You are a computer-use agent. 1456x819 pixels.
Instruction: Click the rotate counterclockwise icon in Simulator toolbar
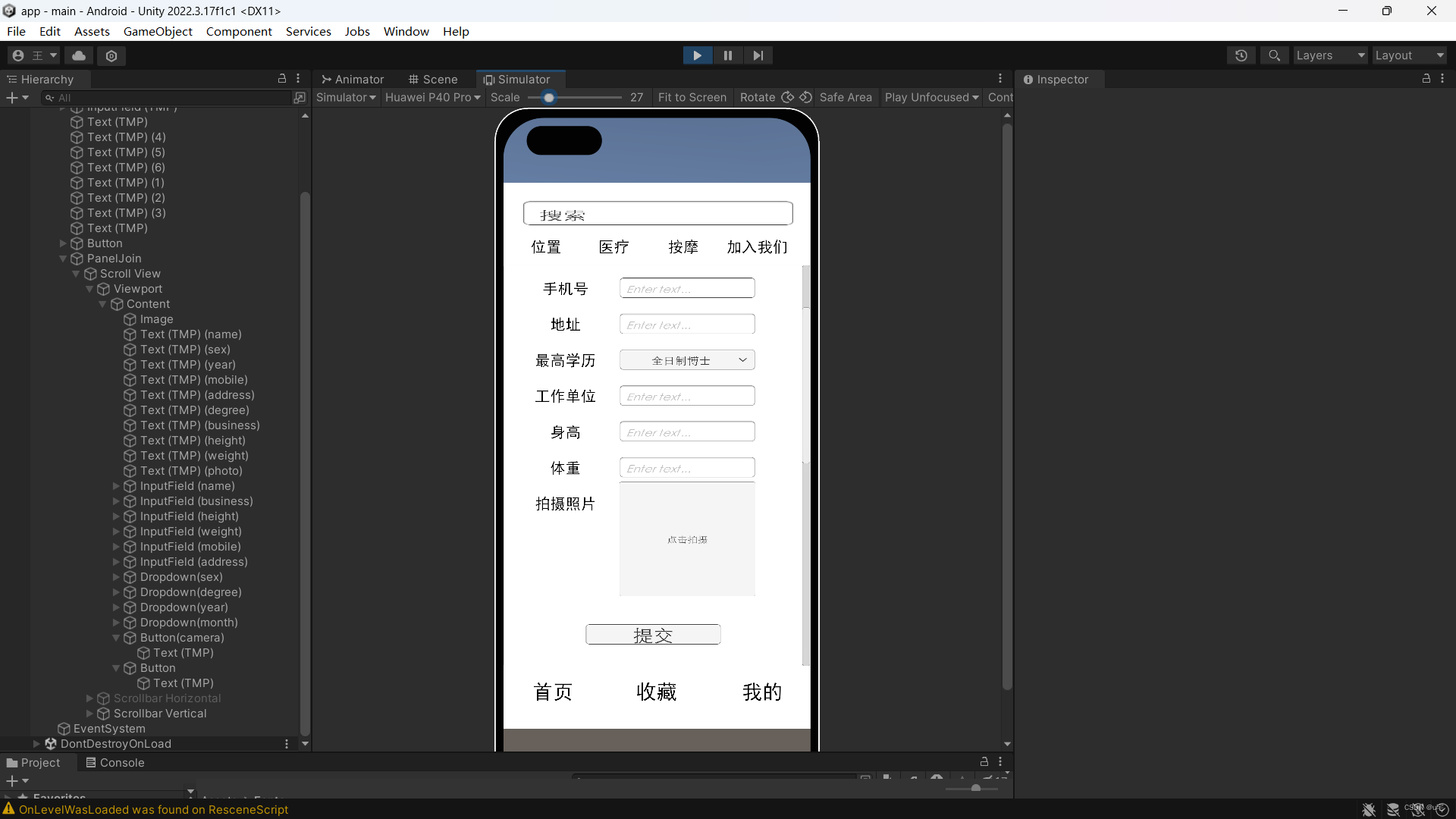point(806,97)
